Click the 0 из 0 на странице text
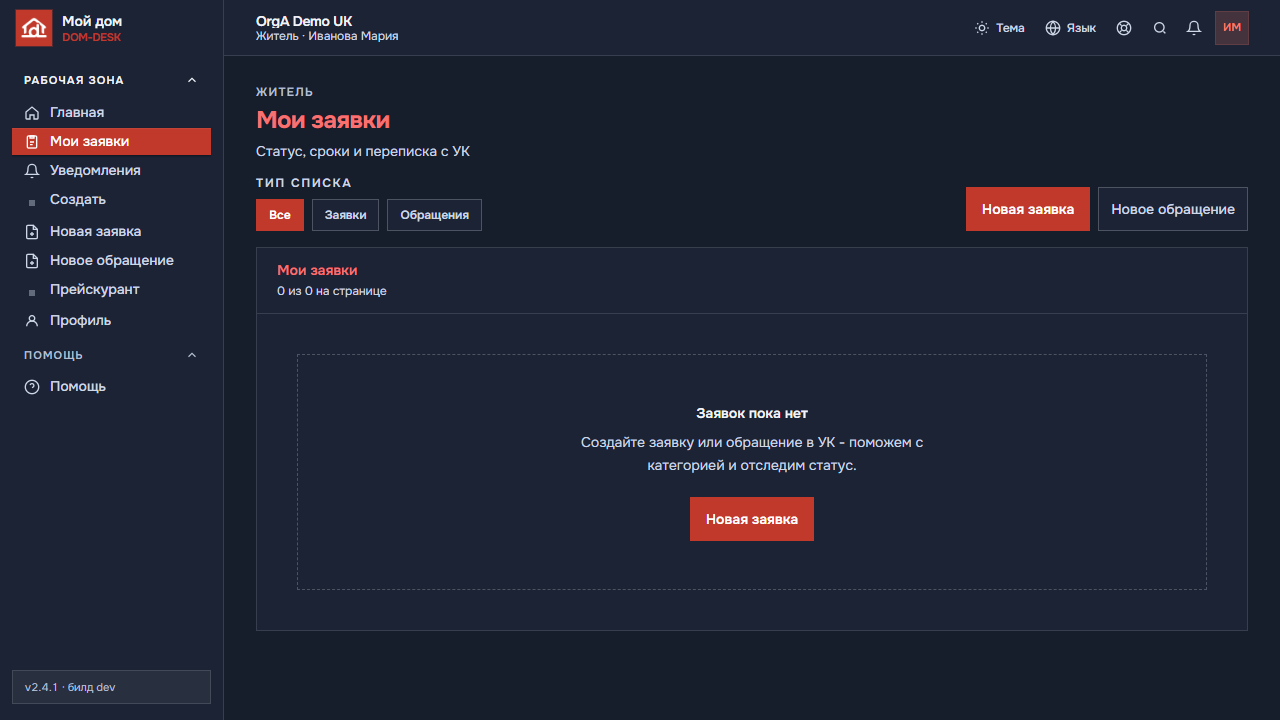 pyautogui.click(x=332, y=291)
